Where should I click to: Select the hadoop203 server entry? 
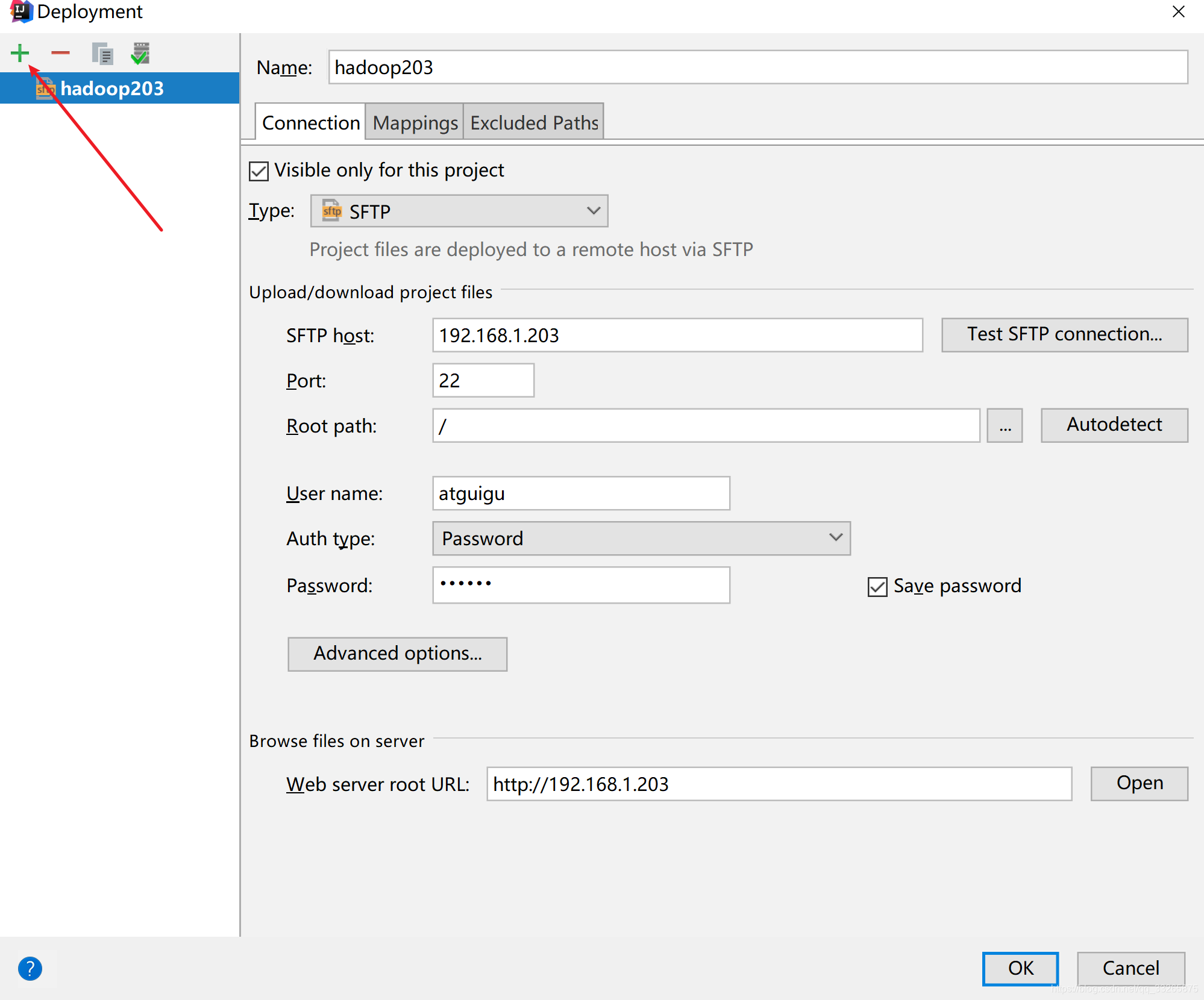[x=113, y=88]
